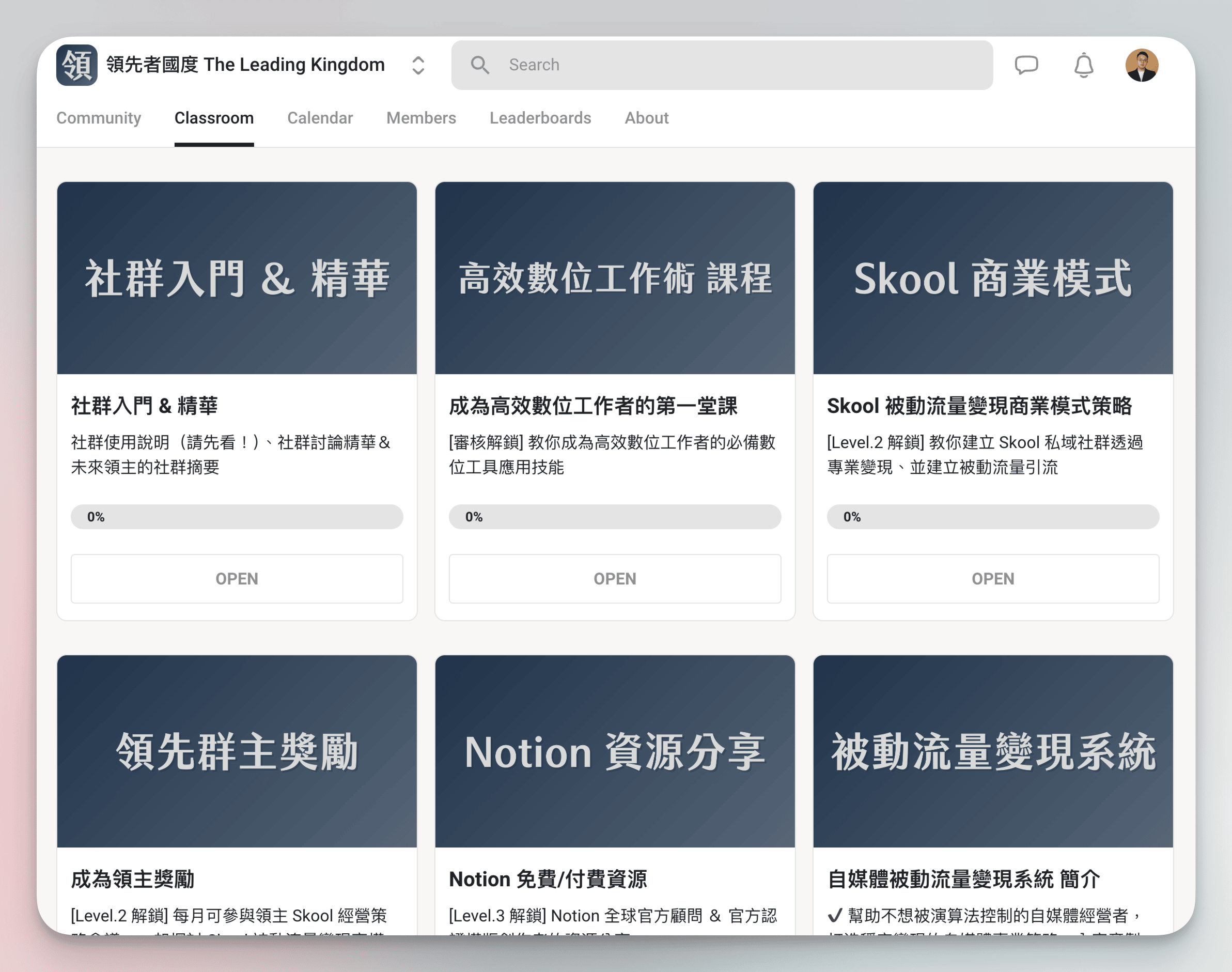Click the 高效數位工作術 課程 cover thumbnail
Viewport: 1232px width, 972px height.
615,279
